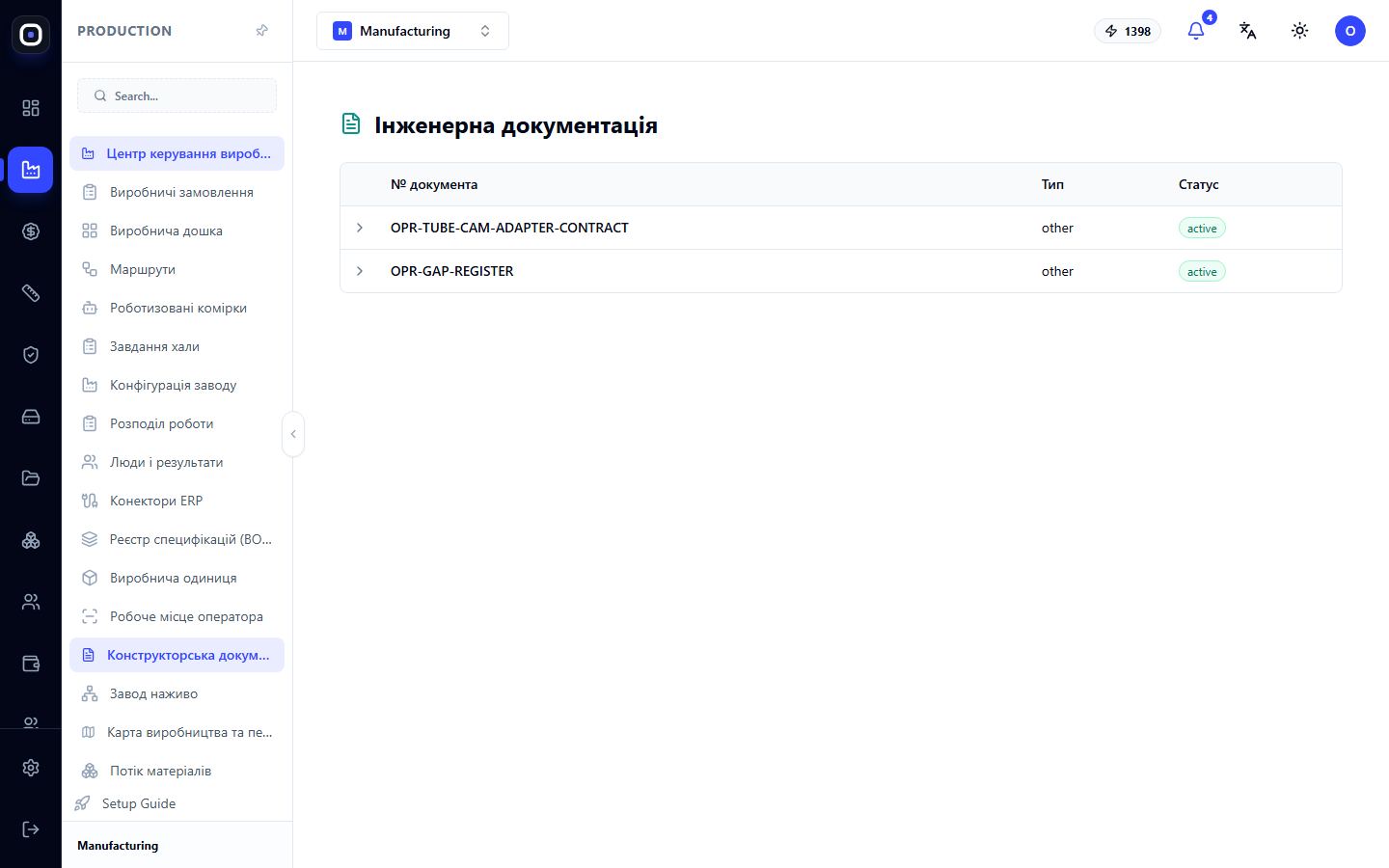Viewport: 1389px width, 868px height.
Task: Click the 1398 credits badge
Action: [1128, 31]
